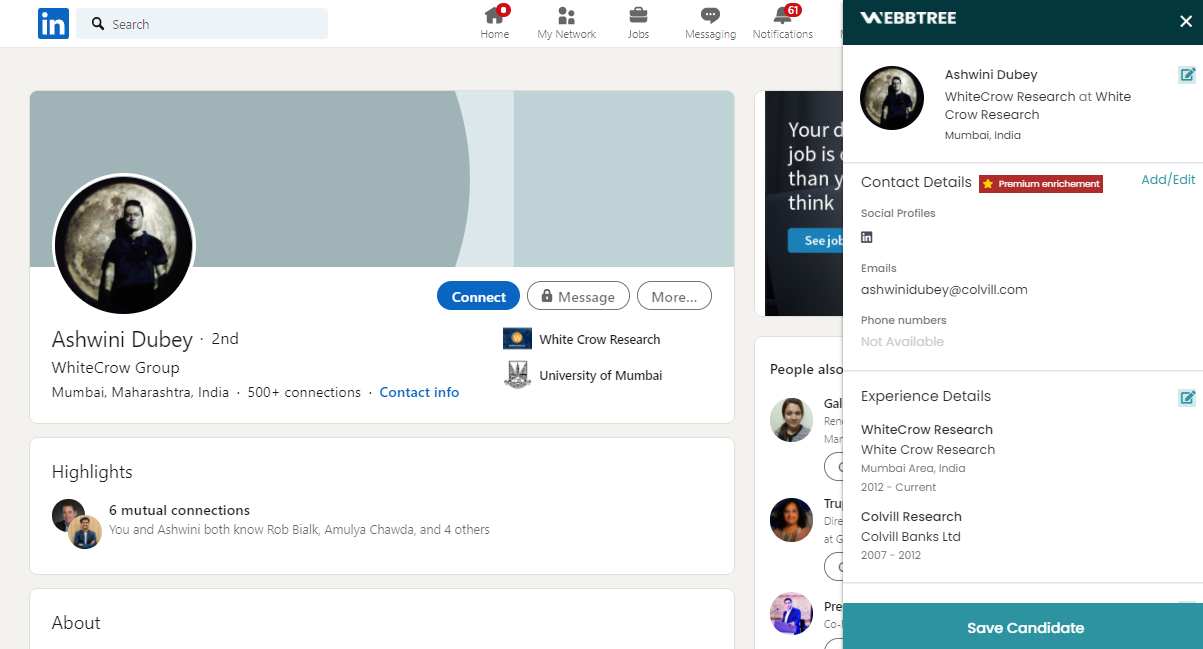Click the WhiteCrow Group headline text
The height and width of the screenshot is (649, 1203).
point(116,367)
